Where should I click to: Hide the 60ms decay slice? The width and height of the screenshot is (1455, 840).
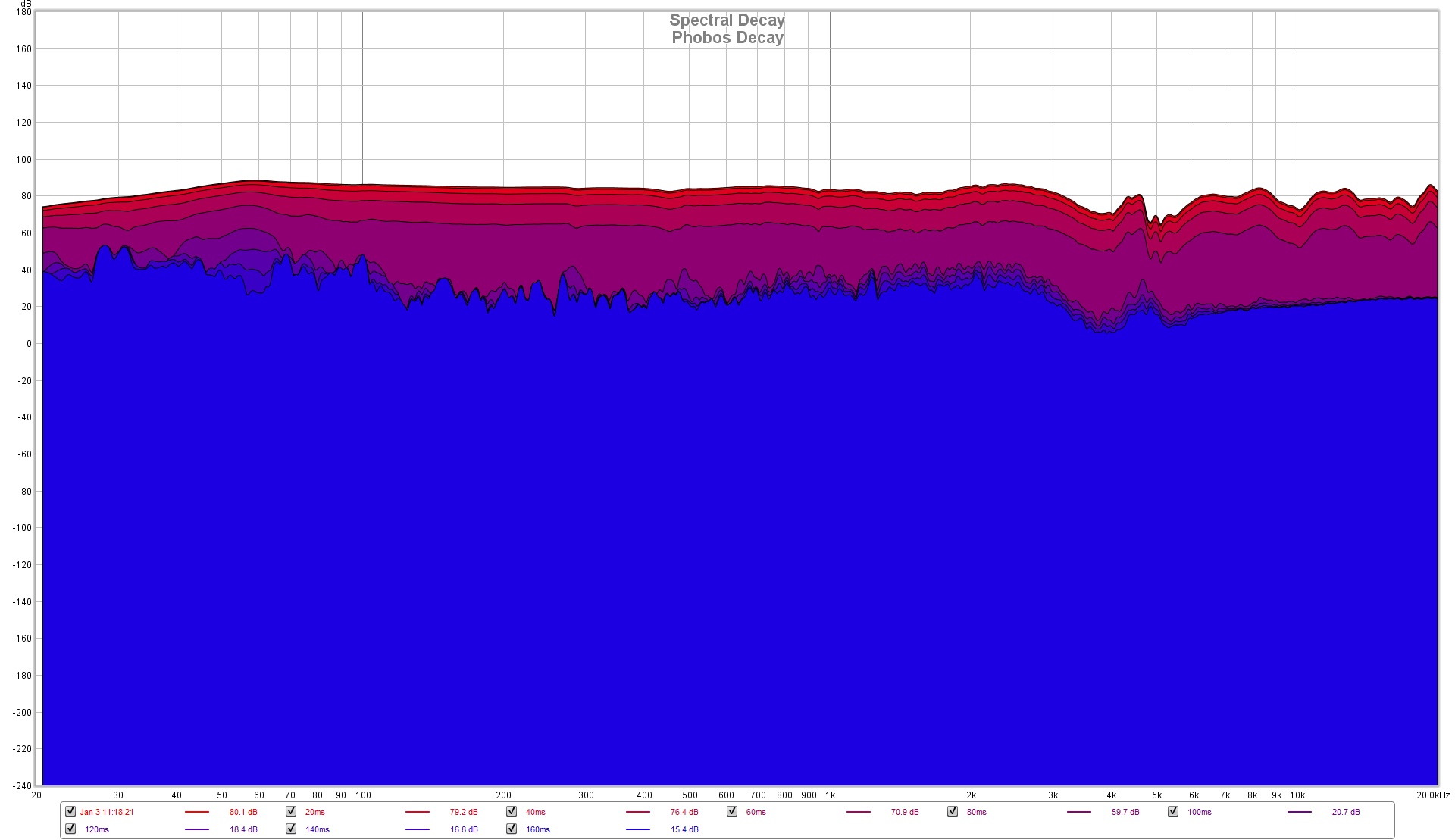pyautogui.click(x=732, y=811)
